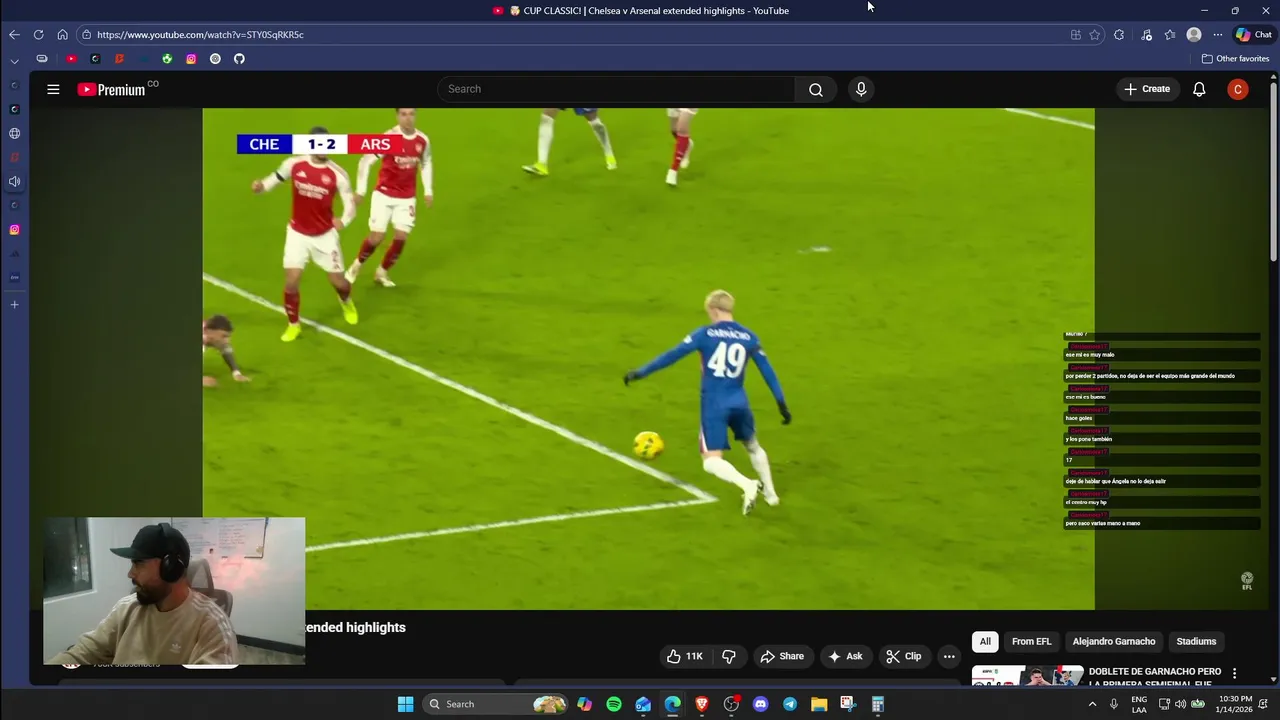Click the Snipping Tool taskbar icon

pyautogui.click(x=848, y=704)
